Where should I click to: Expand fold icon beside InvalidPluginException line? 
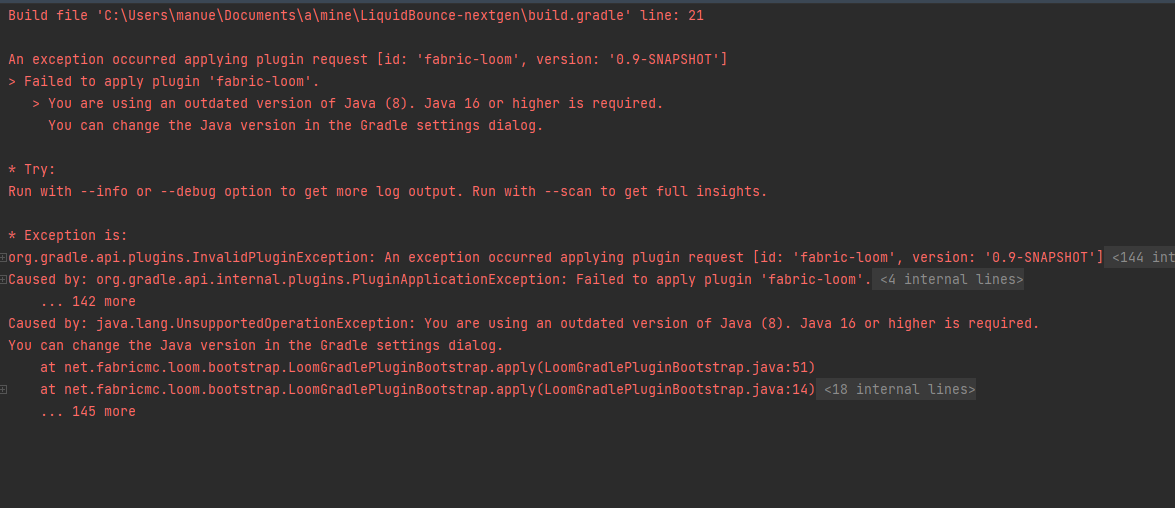click(4, 258)
